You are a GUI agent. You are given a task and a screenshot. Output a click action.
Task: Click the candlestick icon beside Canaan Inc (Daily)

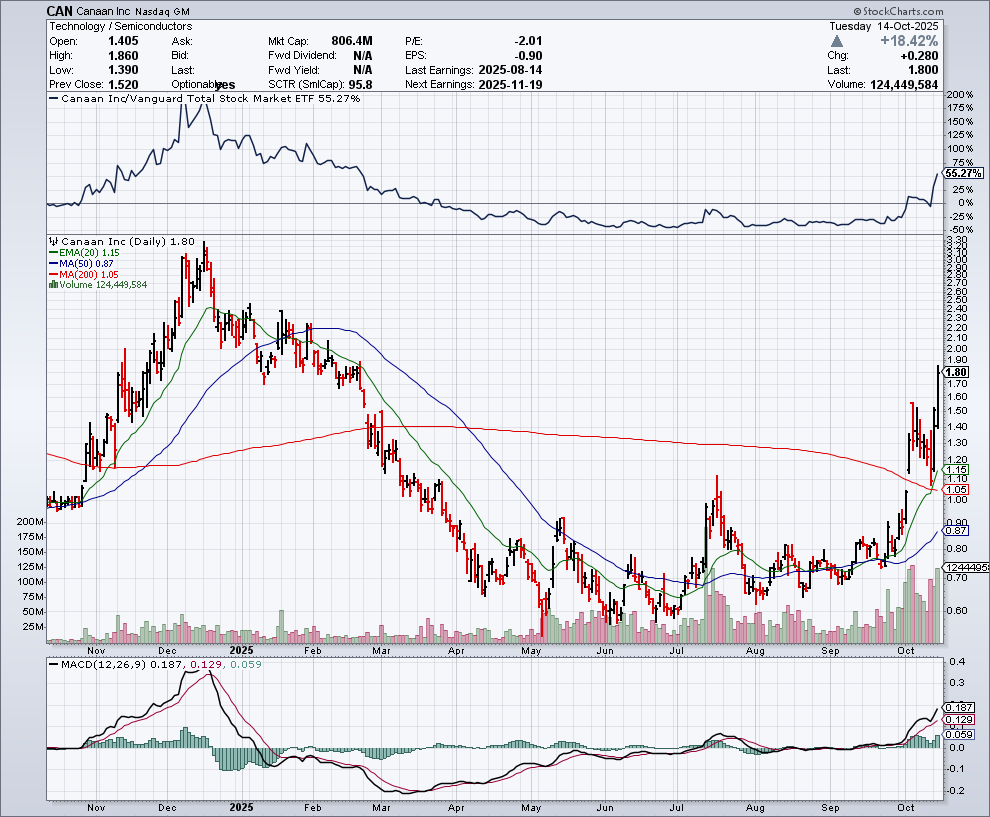(54, 241)
